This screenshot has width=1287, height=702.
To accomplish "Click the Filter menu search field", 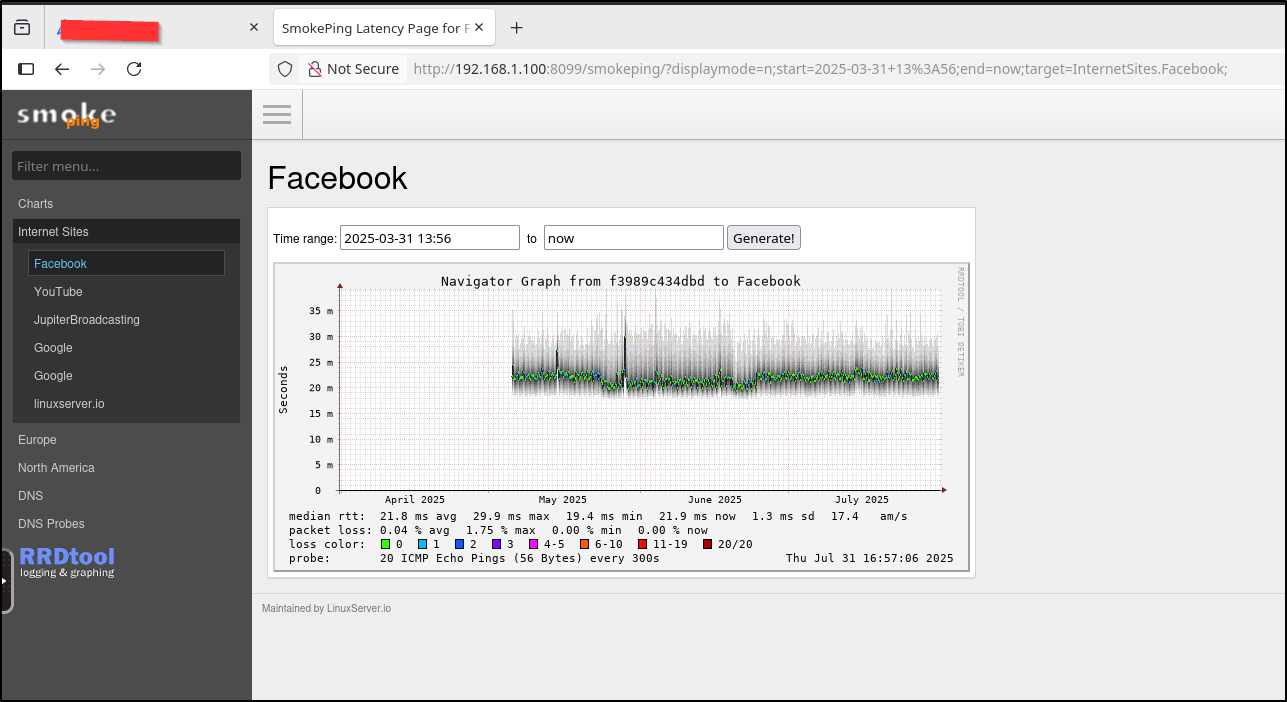I will [126, 166].
